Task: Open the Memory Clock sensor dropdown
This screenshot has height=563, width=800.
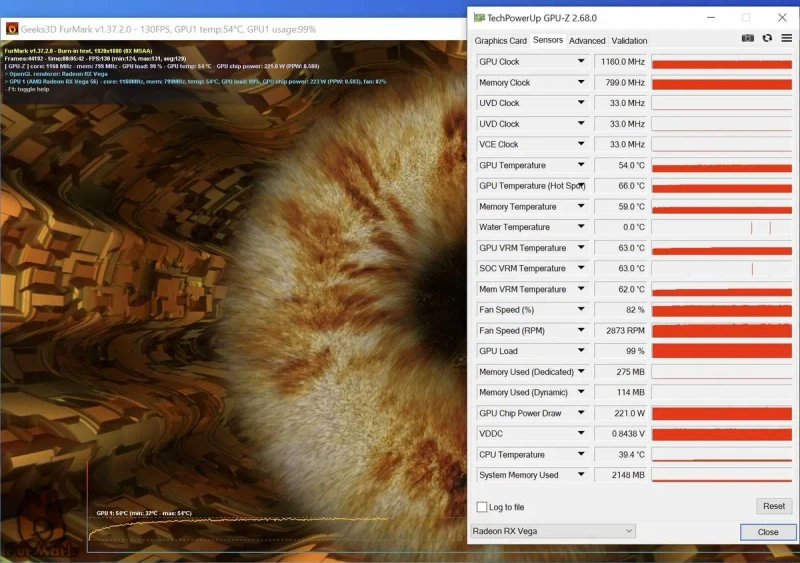Action: click(581, 82)
